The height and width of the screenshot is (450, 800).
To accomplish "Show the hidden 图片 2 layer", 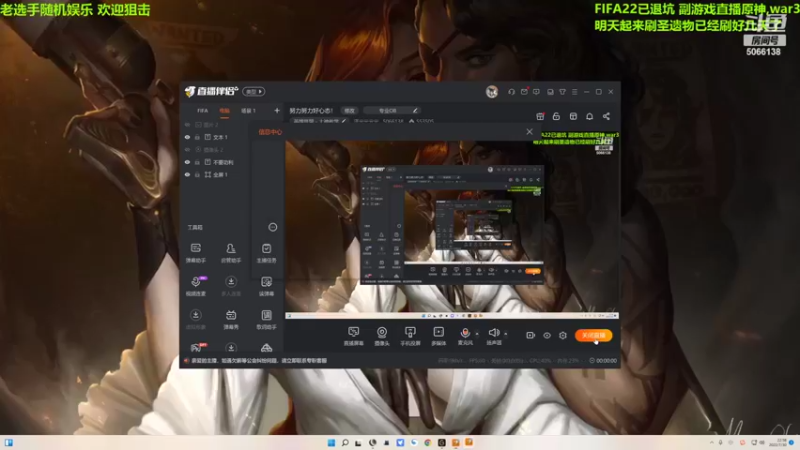I will [x=187, y=125].
